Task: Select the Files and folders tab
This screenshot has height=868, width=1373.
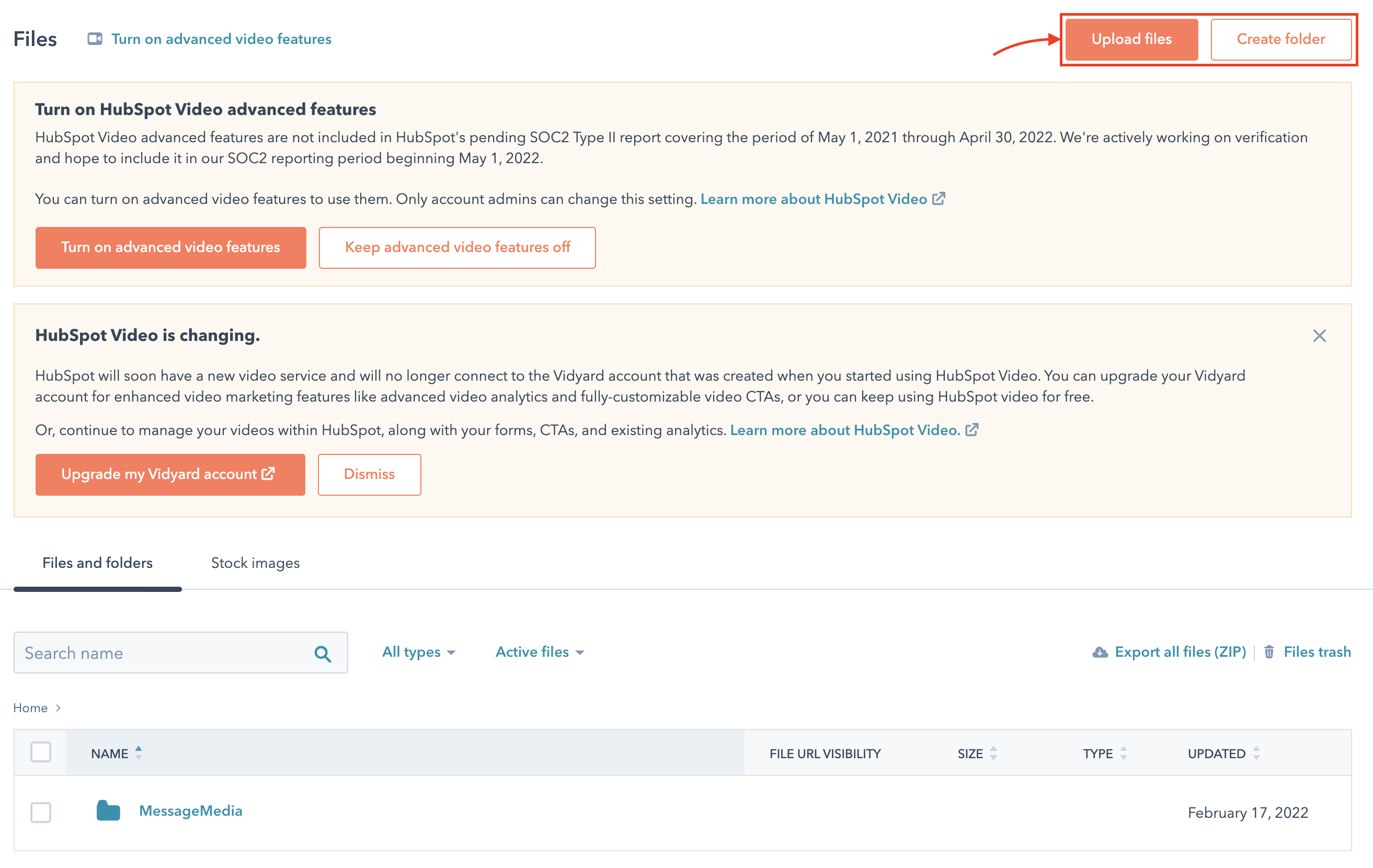Action: tap(97, 563)
